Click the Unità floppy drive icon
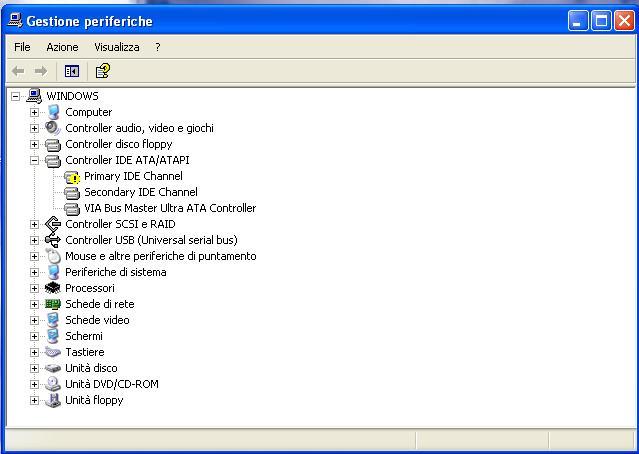This screenshot has width=639, height=454. tap(53, 400)
